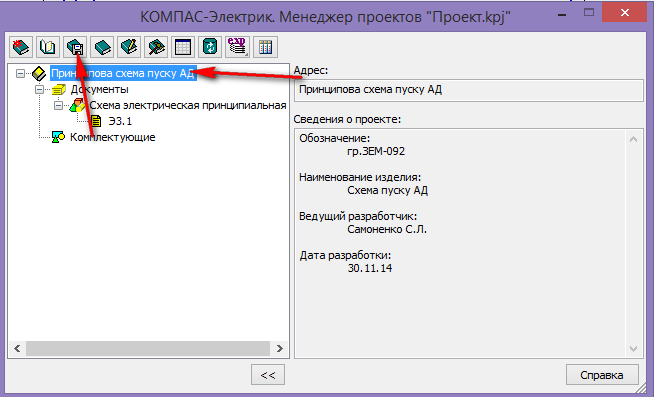Screen dimensions: 654x397
Task: Click the yellow sheet icon next to Э3.1
Action: click(x=96, y=121)
